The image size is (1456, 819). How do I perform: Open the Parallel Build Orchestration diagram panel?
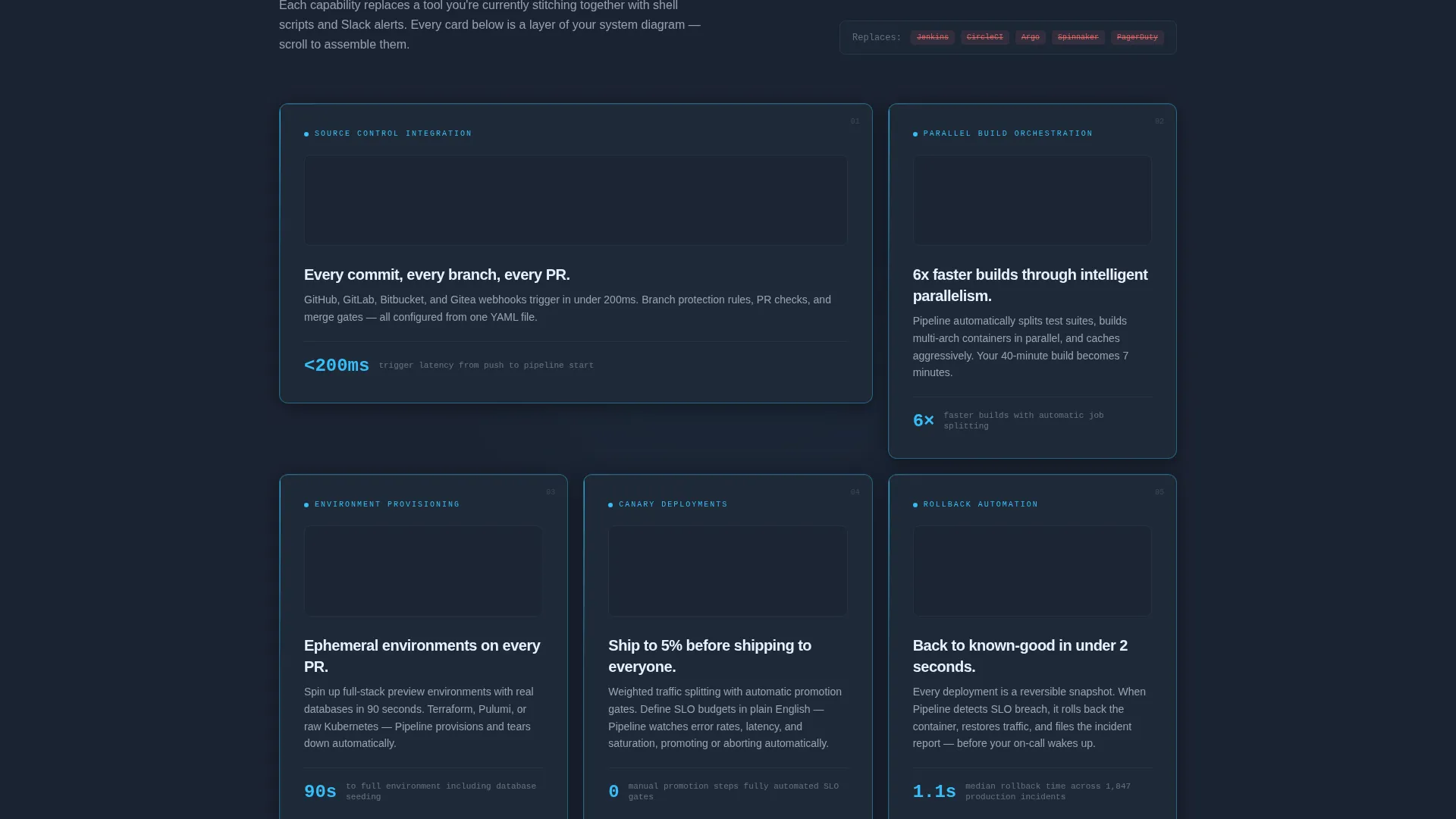[1032, 200]
